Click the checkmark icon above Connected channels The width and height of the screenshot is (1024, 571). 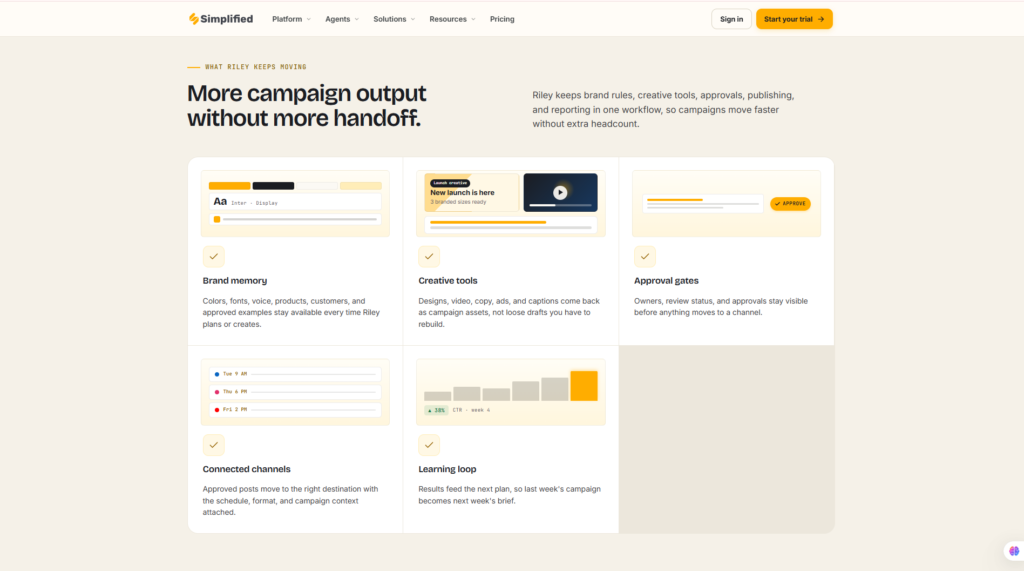coord(214,445)
